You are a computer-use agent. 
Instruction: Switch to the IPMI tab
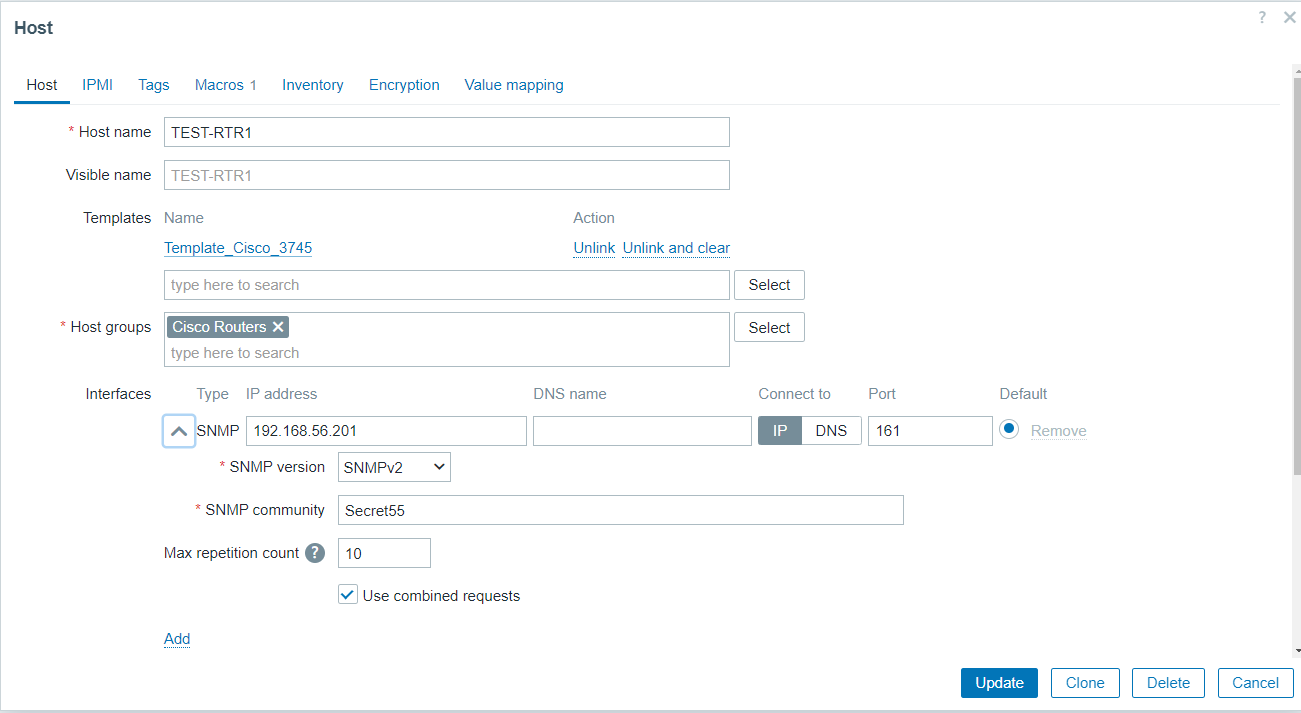97,85
